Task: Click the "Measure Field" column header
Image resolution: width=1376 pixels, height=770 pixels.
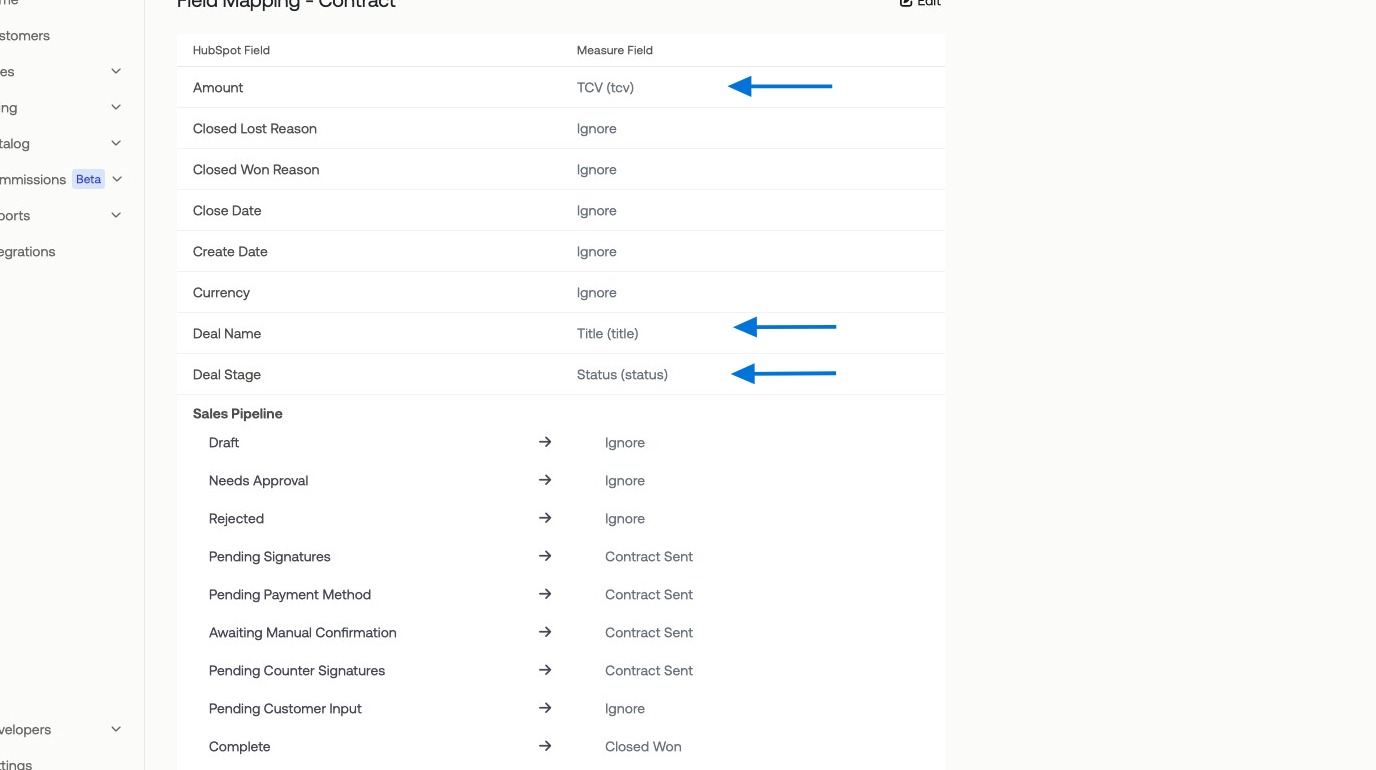Action: [615, 50]
